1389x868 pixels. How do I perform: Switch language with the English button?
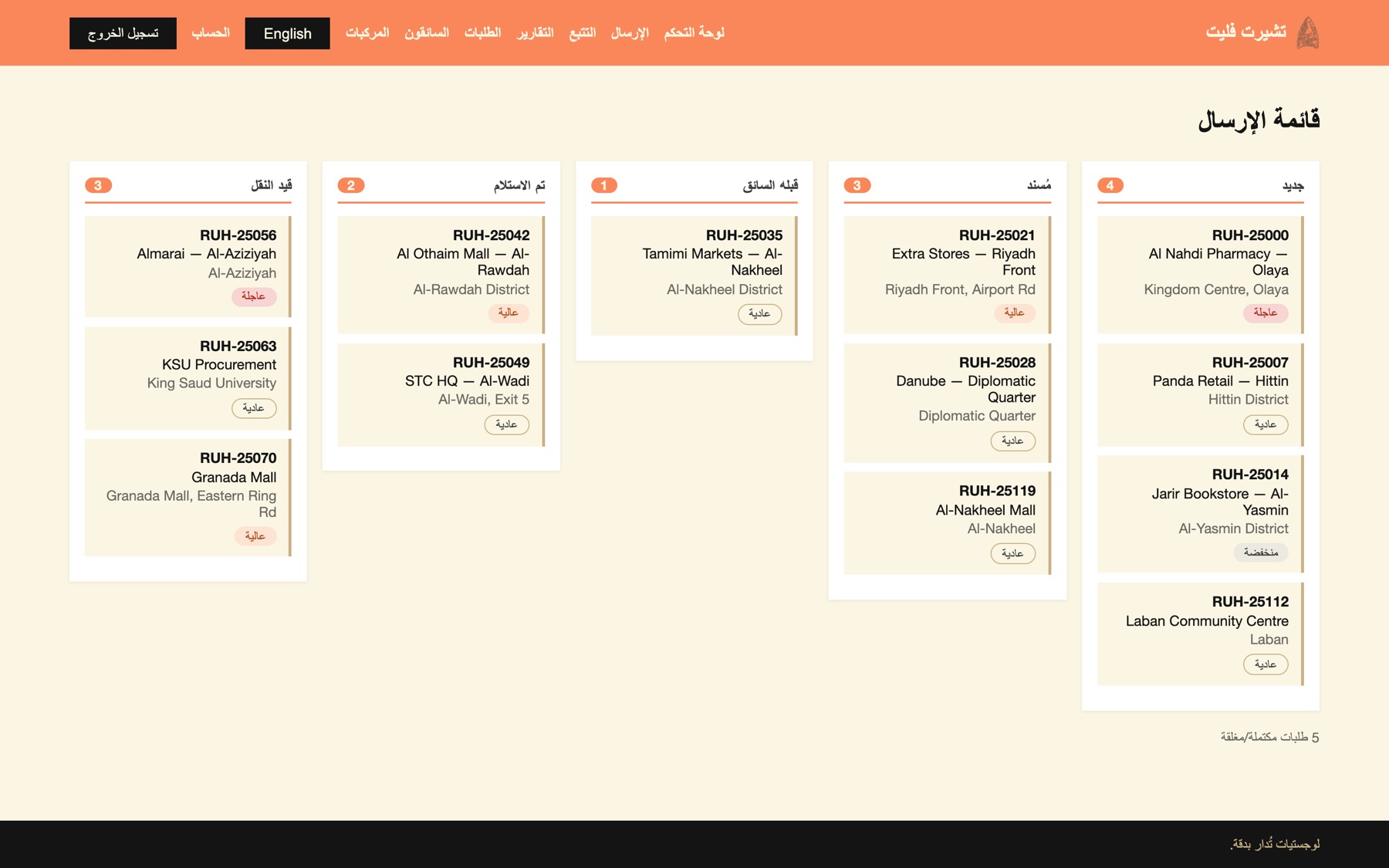pos(287,33)
